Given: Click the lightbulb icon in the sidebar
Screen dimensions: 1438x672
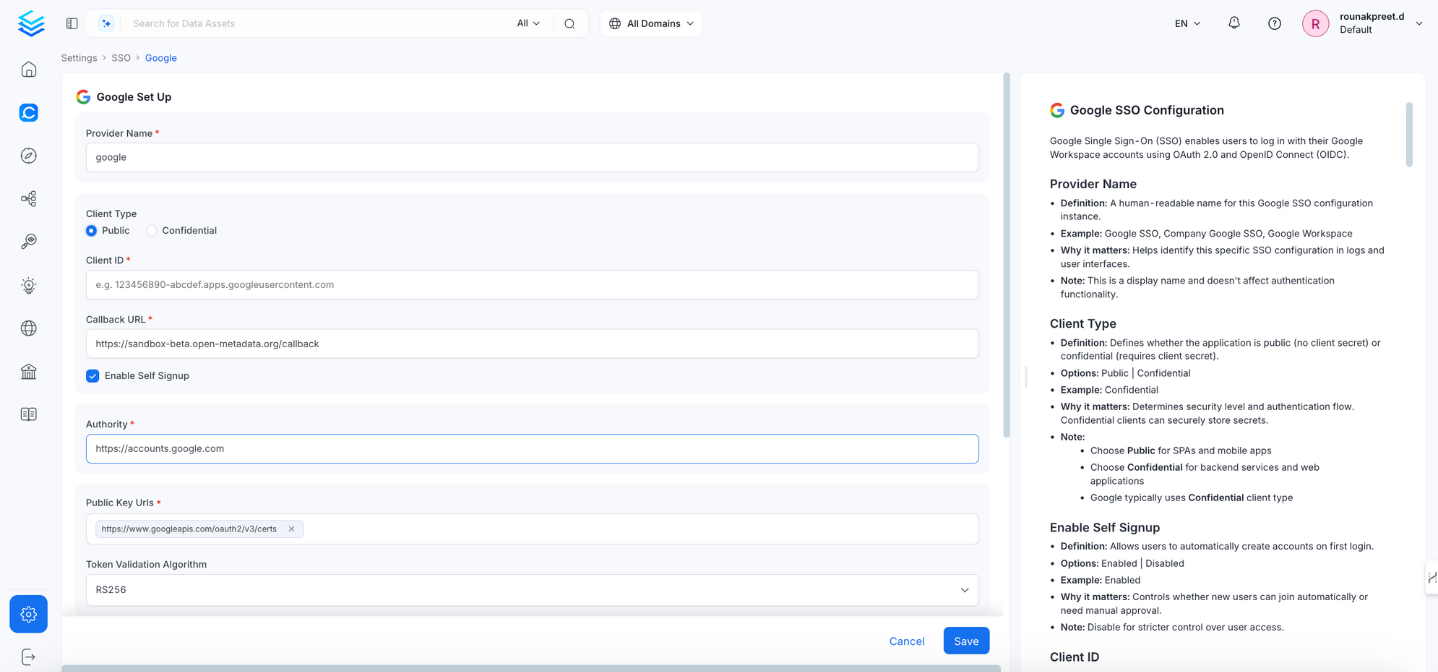Looking at the screenshot, I should (x=28, y=285).
